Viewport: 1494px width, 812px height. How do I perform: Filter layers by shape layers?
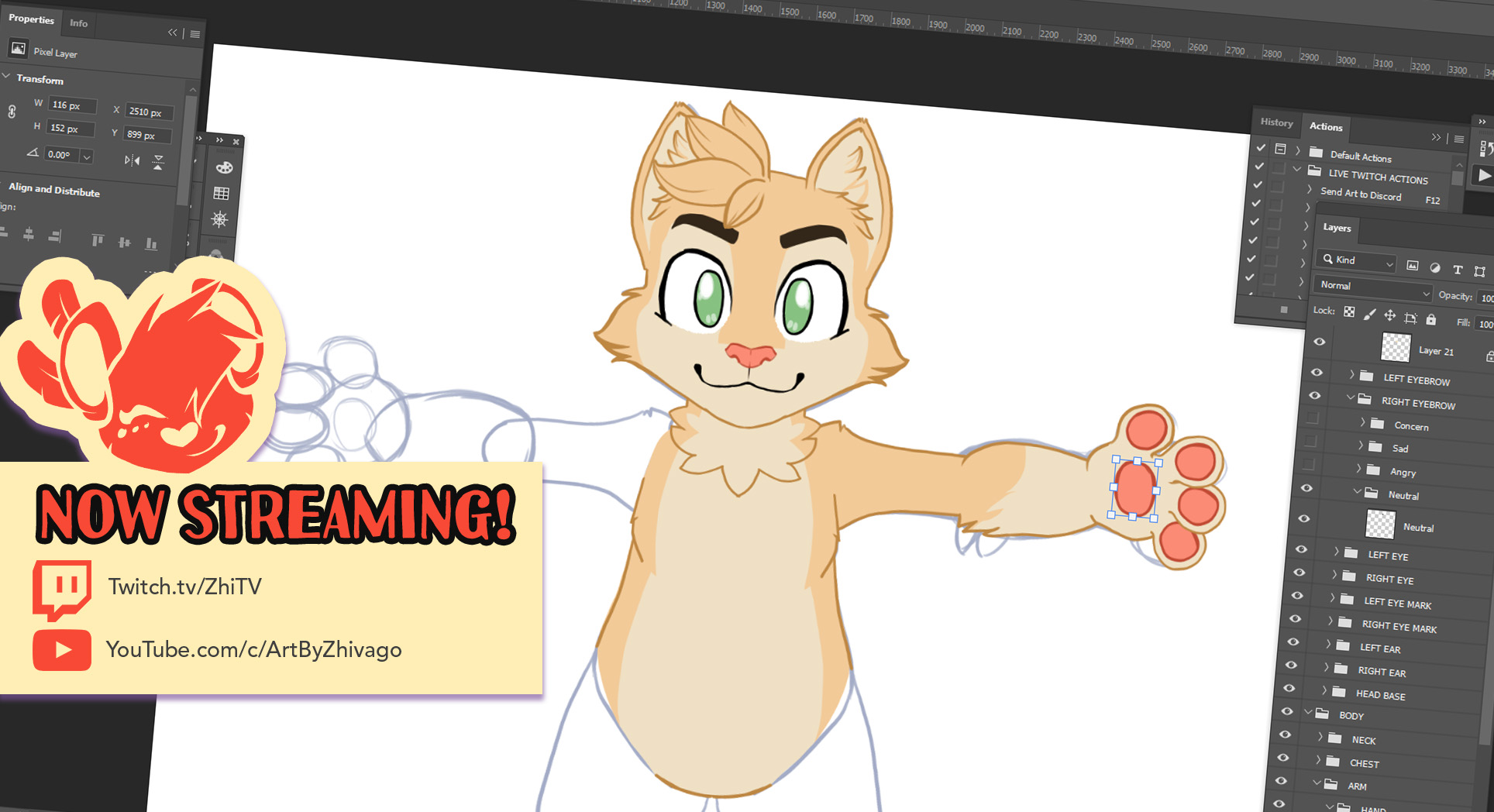[1480, 271]
